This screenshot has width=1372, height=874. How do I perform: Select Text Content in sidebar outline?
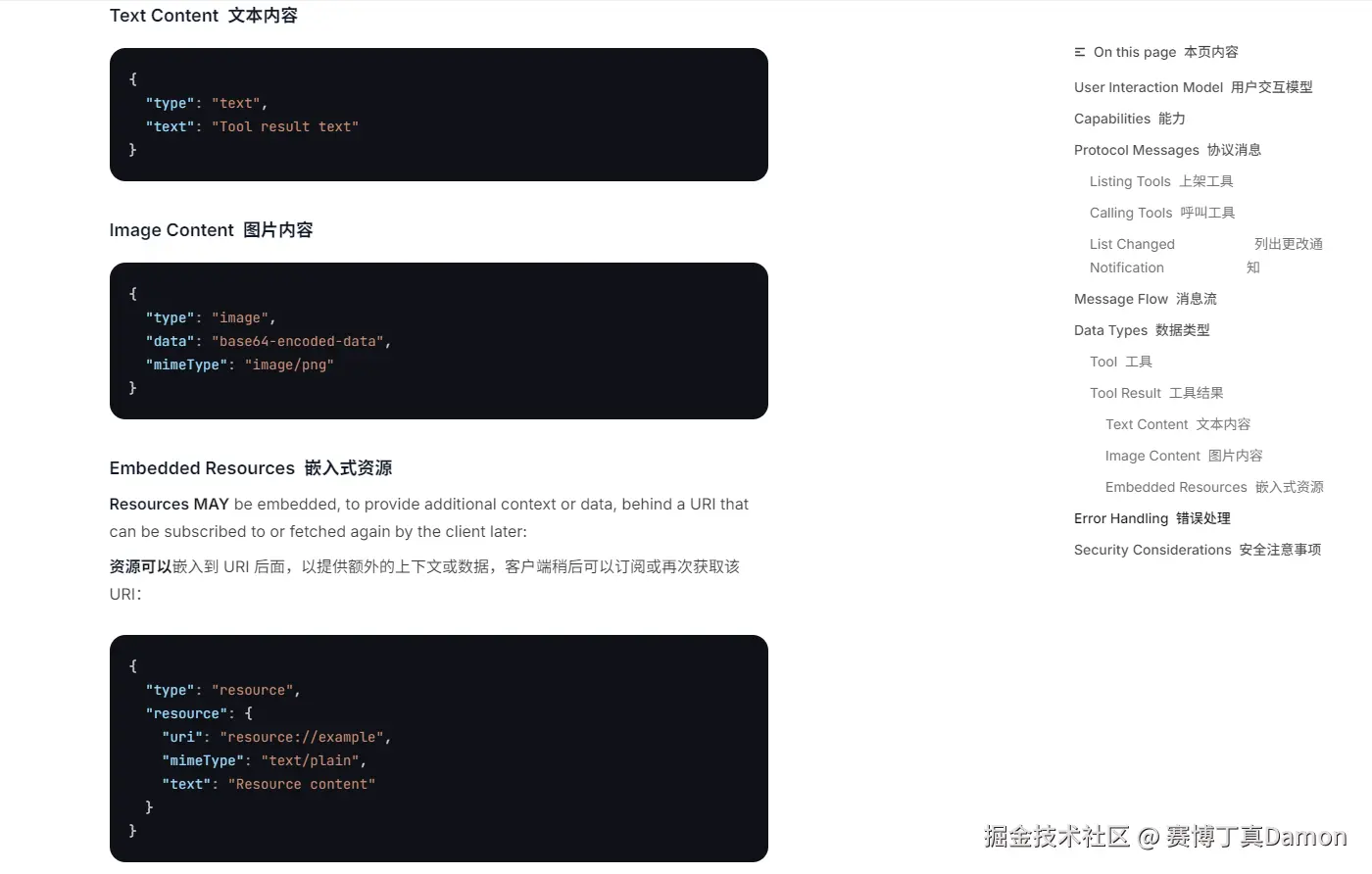click(1178, 424)
